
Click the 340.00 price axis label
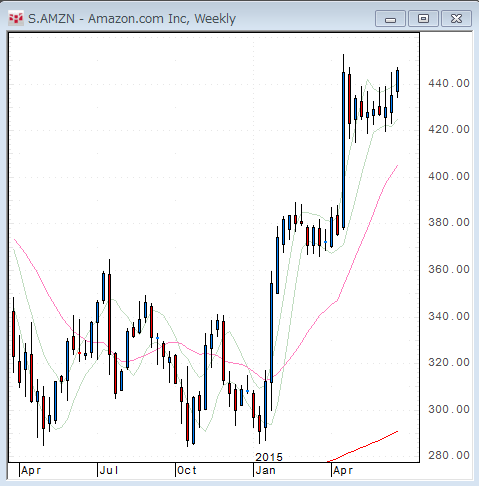tap(449, 316)
